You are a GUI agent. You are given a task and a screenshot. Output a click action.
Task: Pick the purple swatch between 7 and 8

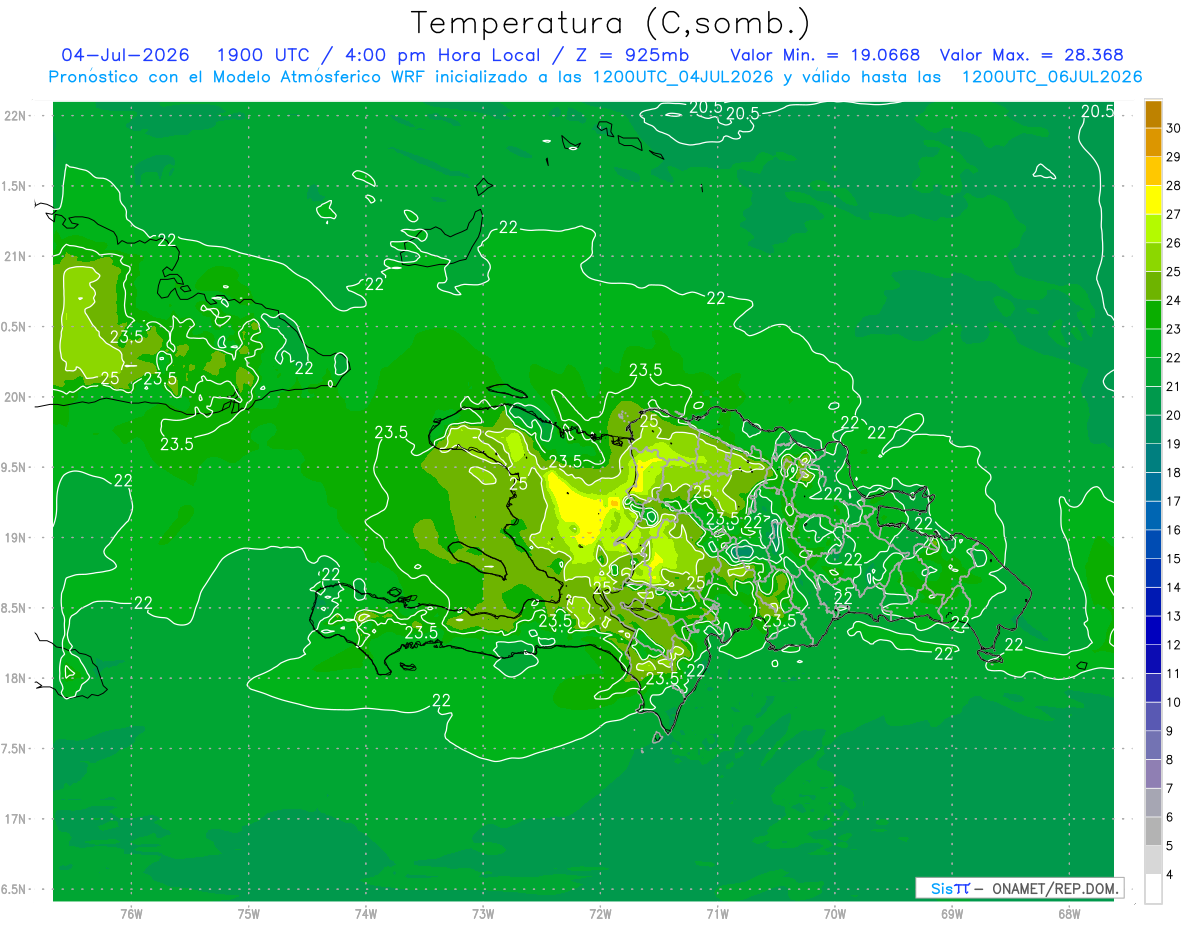click(1153, 774)
